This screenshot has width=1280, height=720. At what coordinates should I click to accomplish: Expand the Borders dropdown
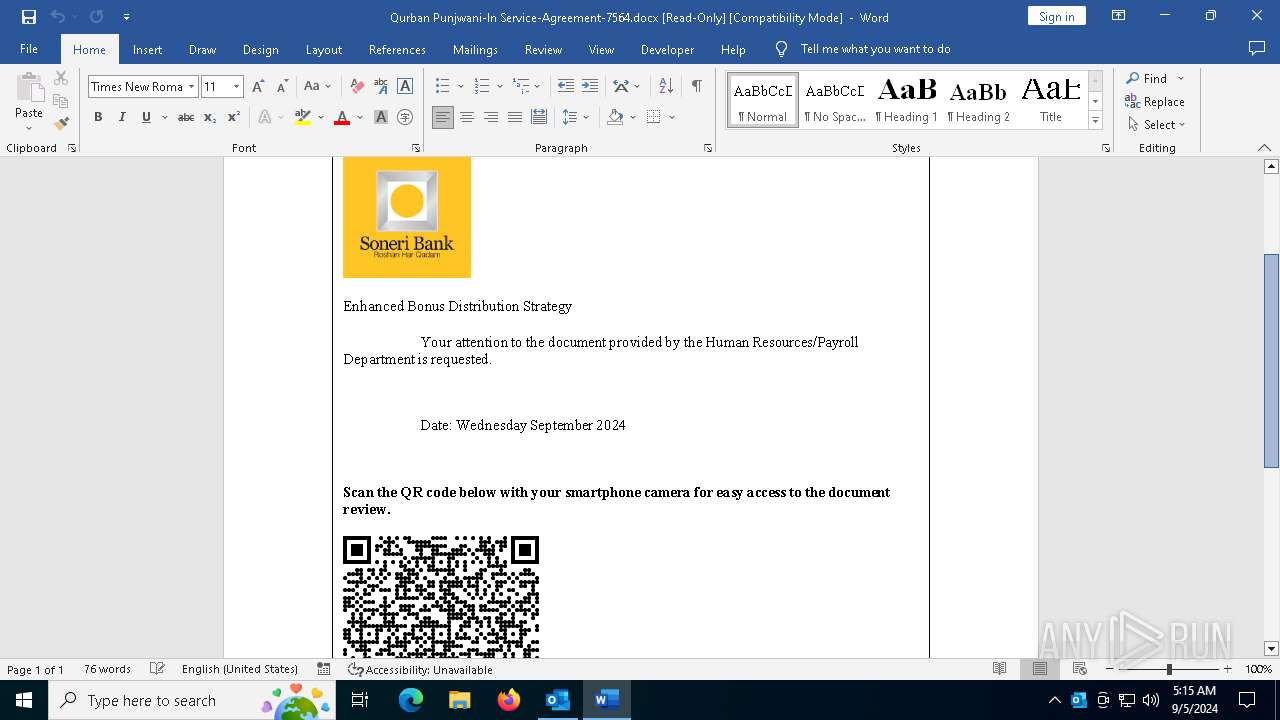[x=672, y=117]
